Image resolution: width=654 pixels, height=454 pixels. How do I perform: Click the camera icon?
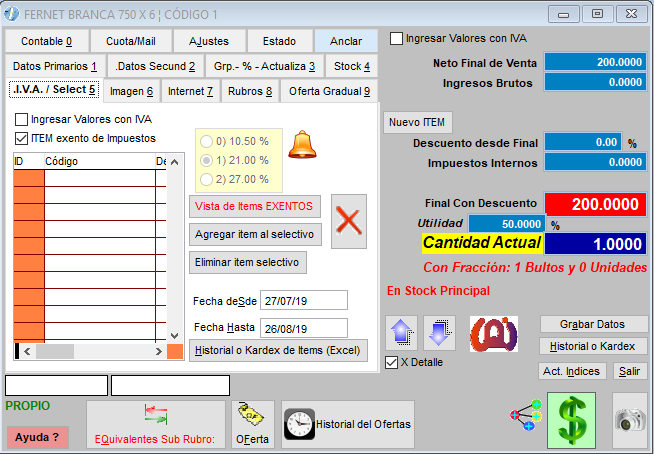click(630, 420)
